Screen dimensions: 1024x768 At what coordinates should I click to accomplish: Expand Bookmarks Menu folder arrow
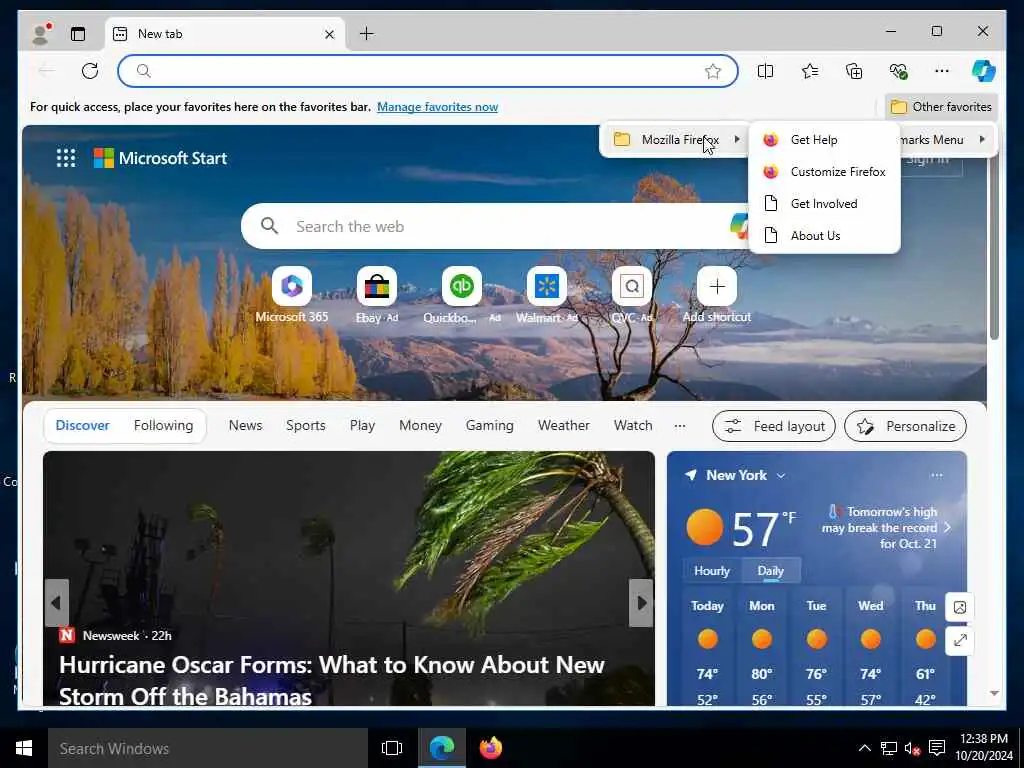[x=982, y=139]
